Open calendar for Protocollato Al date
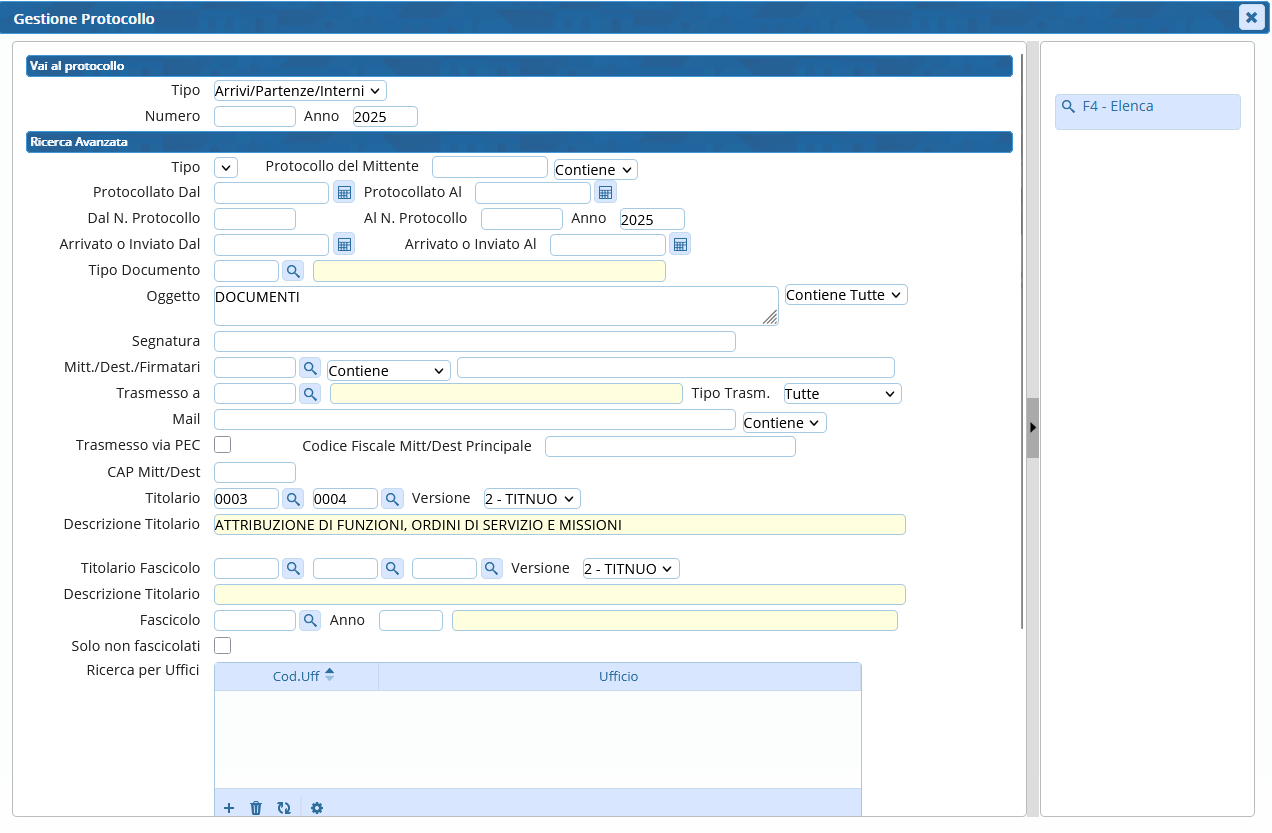1272x833 pixels. tap(604, 192)
